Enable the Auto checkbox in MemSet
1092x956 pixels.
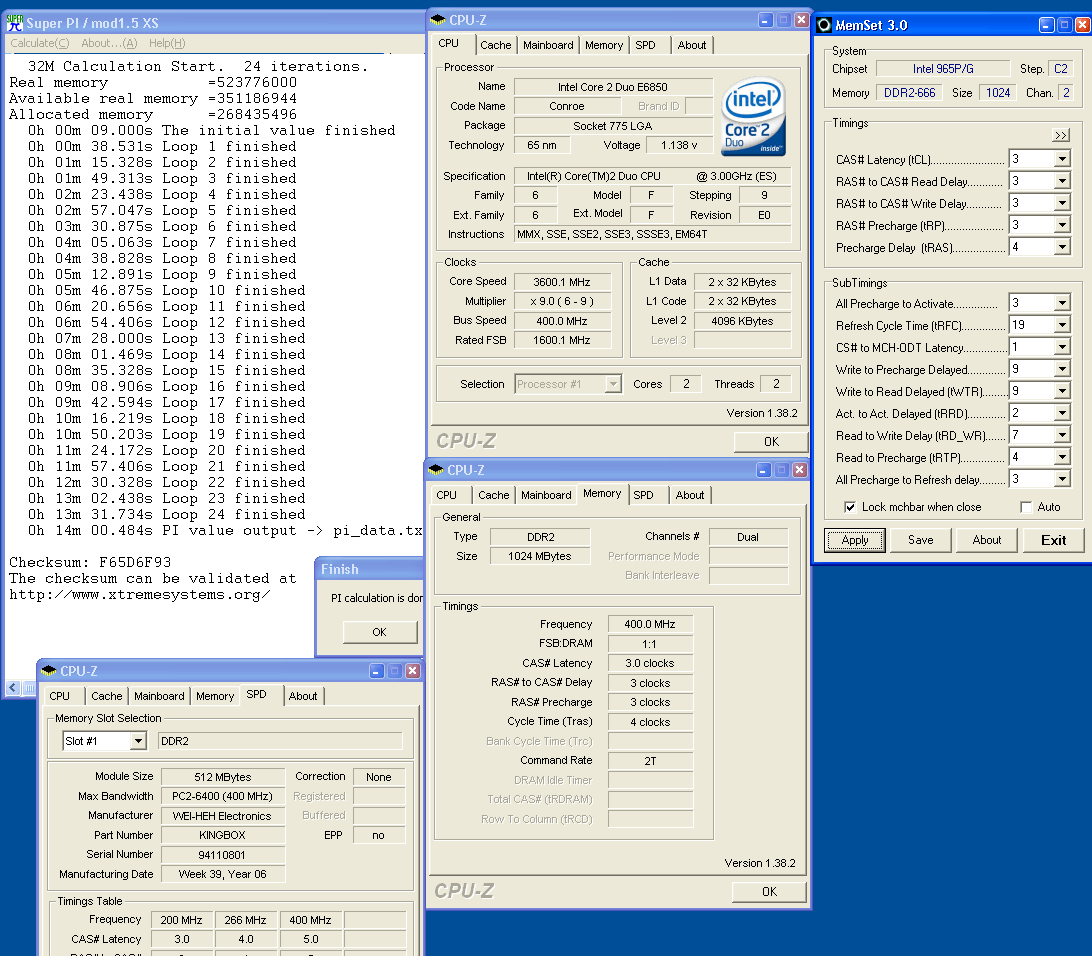tap(1026, 507)
